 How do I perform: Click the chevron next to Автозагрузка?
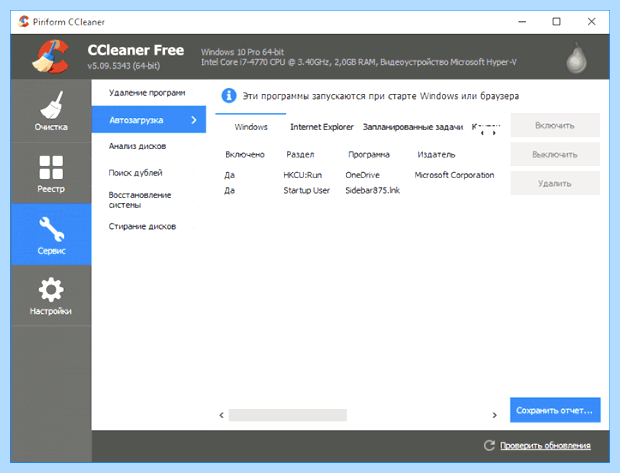194,120
